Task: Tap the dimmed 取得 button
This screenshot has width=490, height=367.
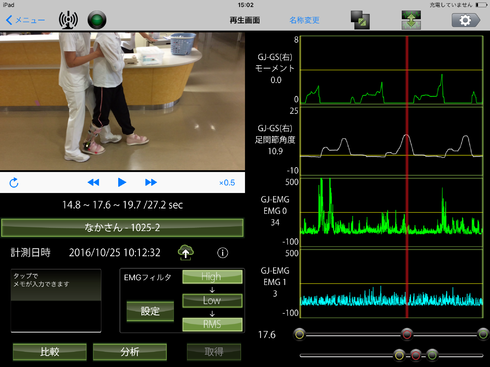Action: tap(214, 352)
